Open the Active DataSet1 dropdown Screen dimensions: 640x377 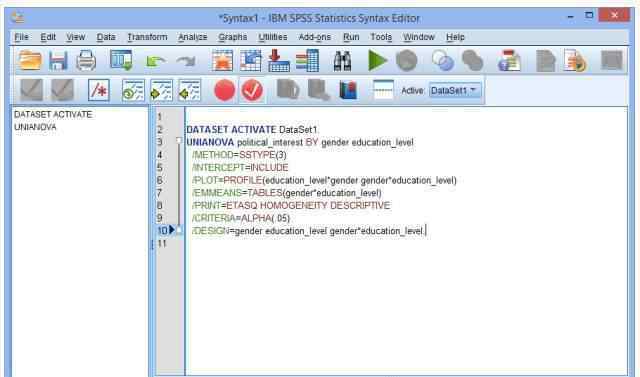pyautogui.click(x=455, y=90)
